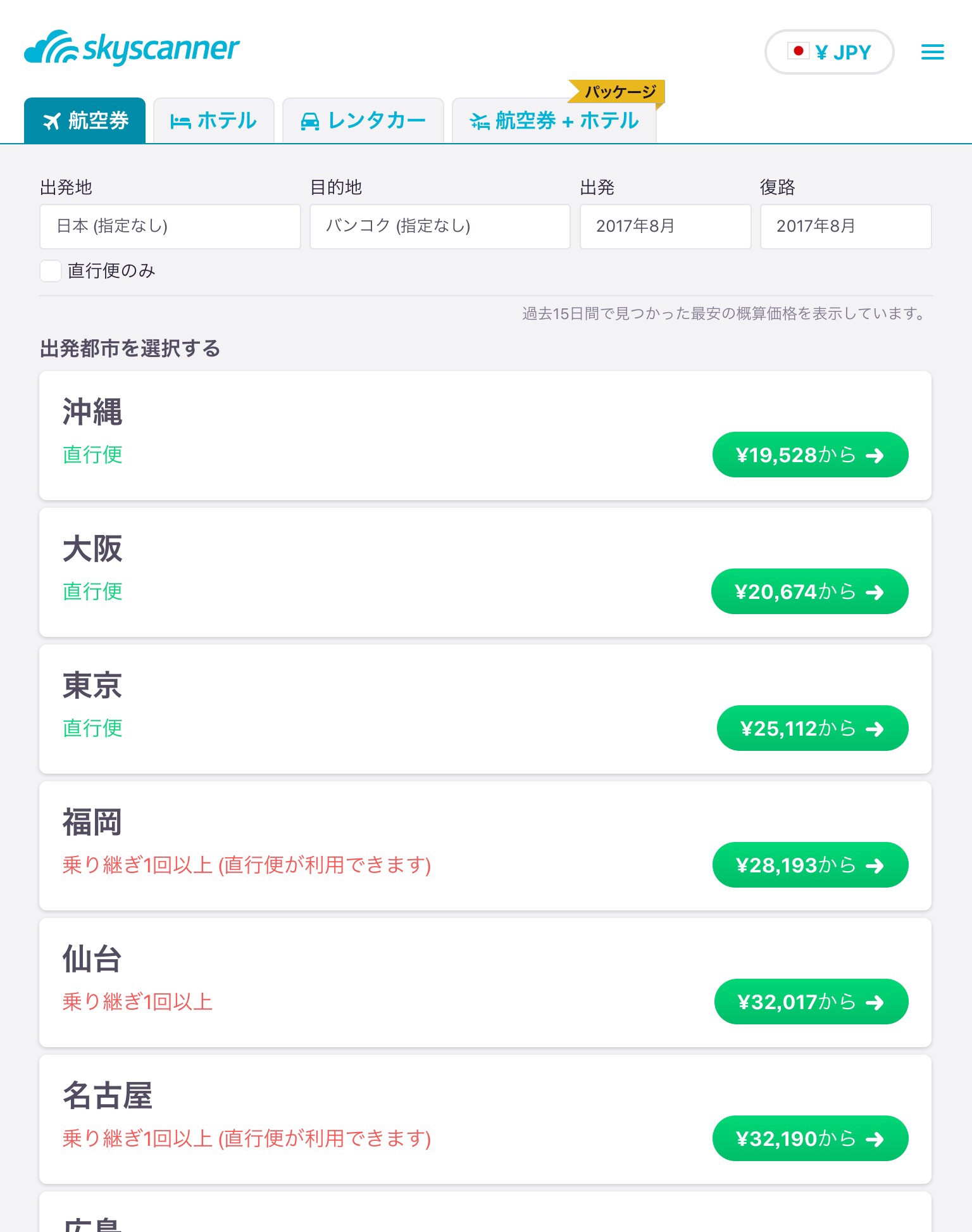
Task: Click the bed icon in ホテル tab
Action: (180, 122)
